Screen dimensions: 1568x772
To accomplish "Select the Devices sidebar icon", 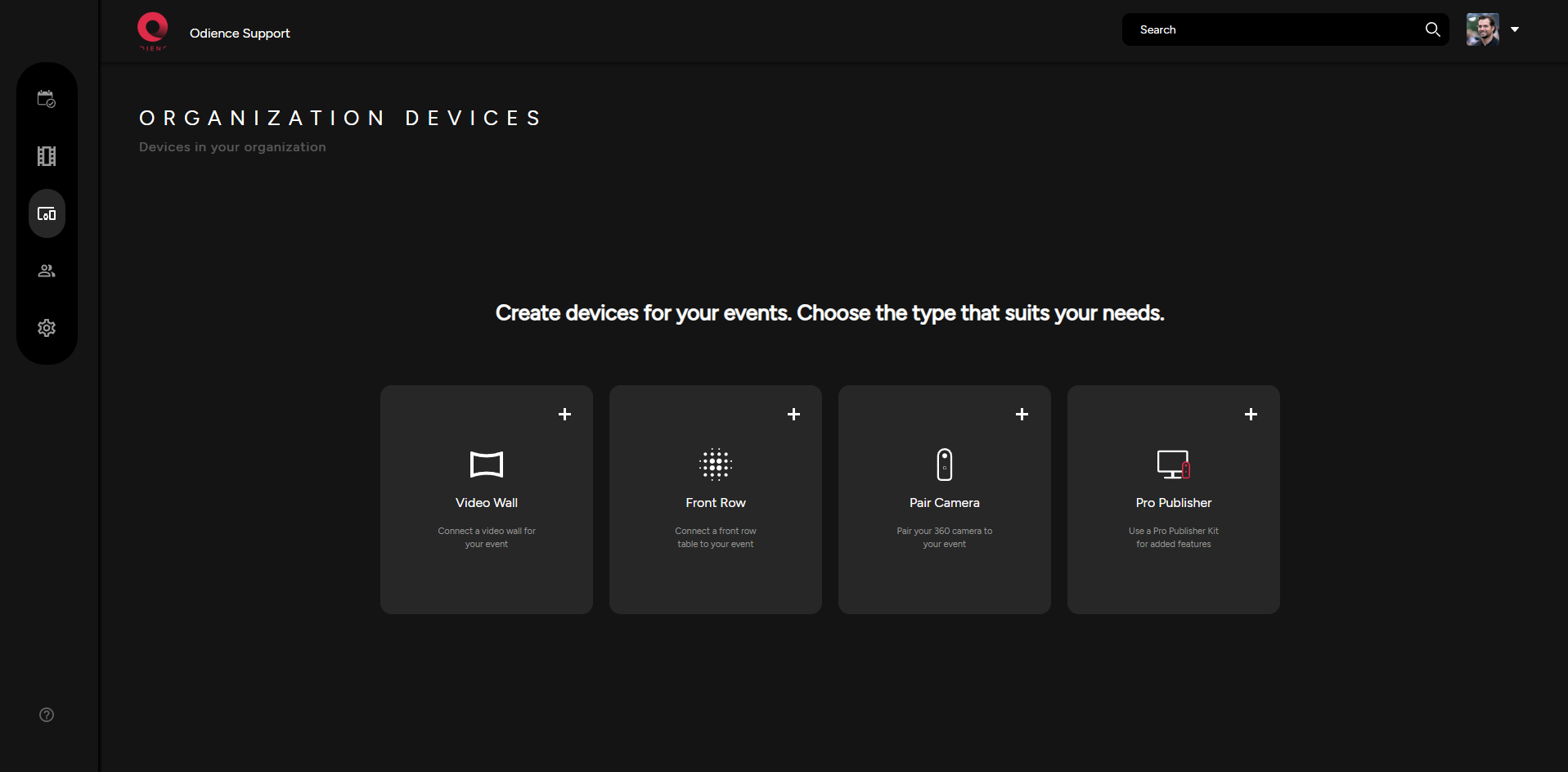I will pyautogui.click(x=47, y=213).
